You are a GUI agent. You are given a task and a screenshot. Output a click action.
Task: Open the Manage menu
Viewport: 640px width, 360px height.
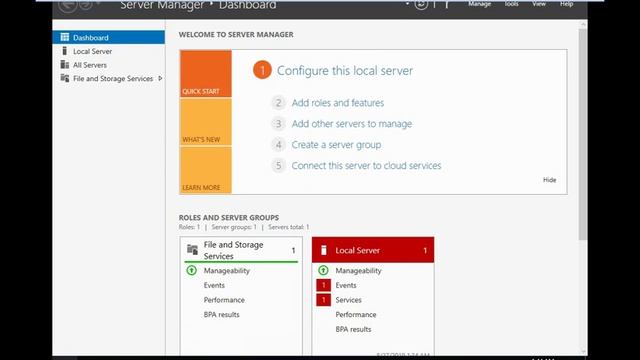479,4
